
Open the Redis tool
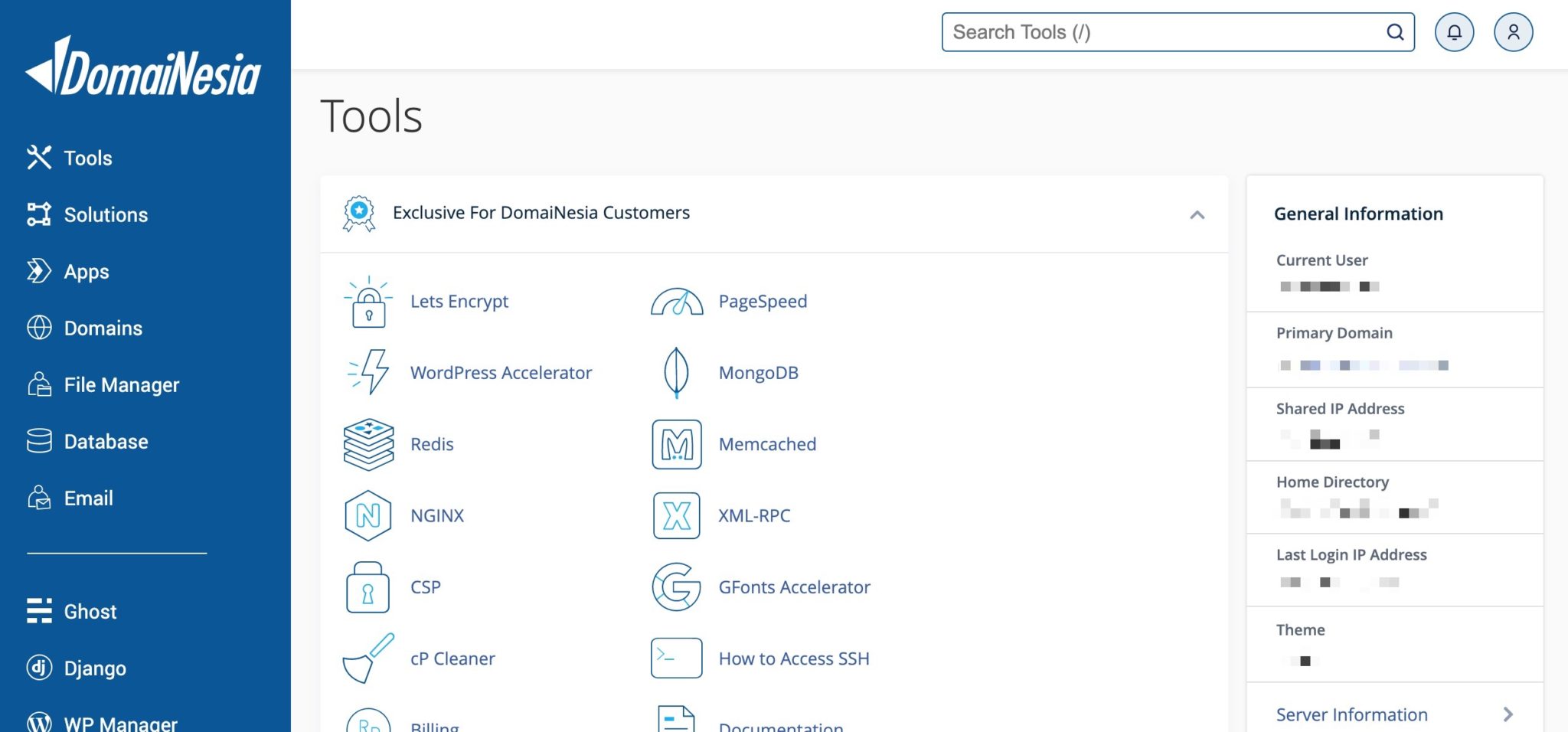tap(432, 444)
